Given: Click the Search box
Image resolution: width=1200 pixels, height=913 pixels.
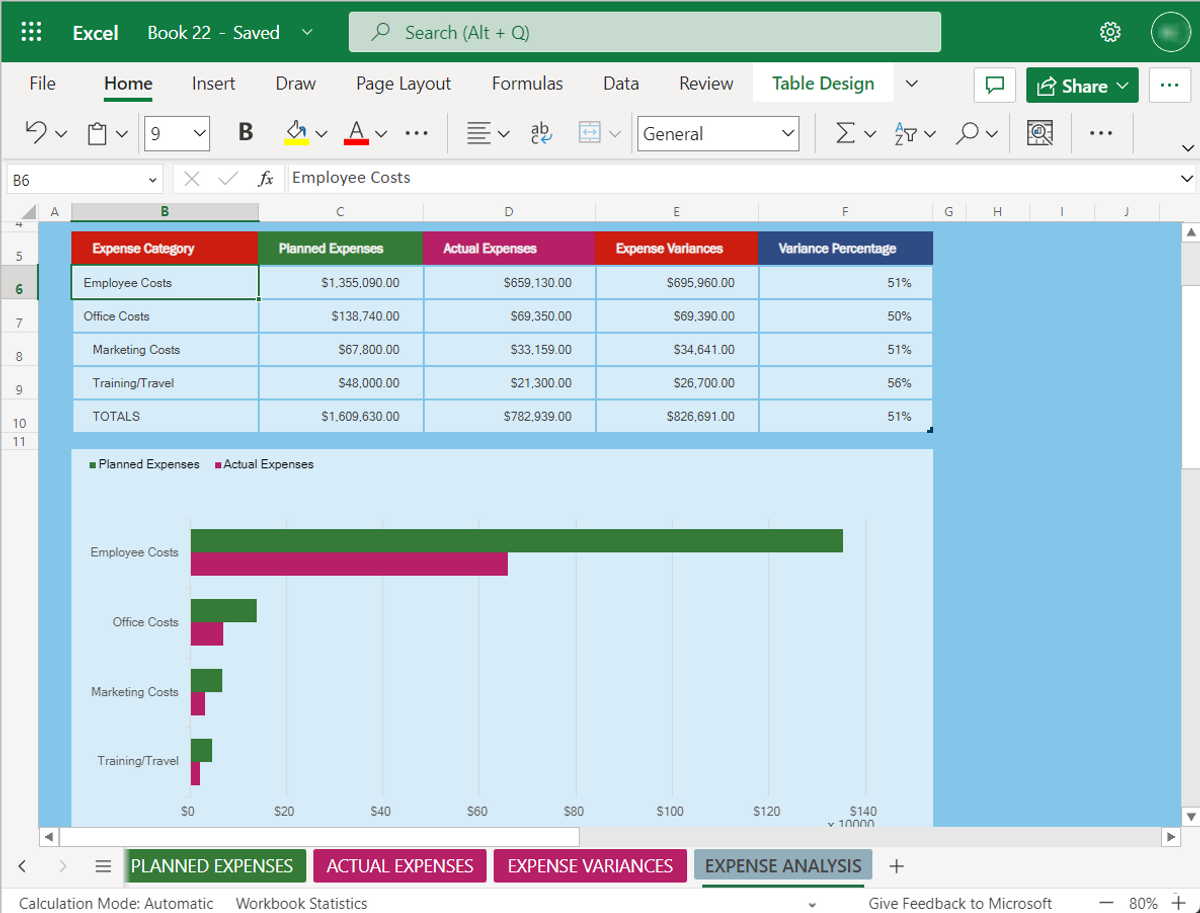Looking at the screenshot, I should pos(645,32).
